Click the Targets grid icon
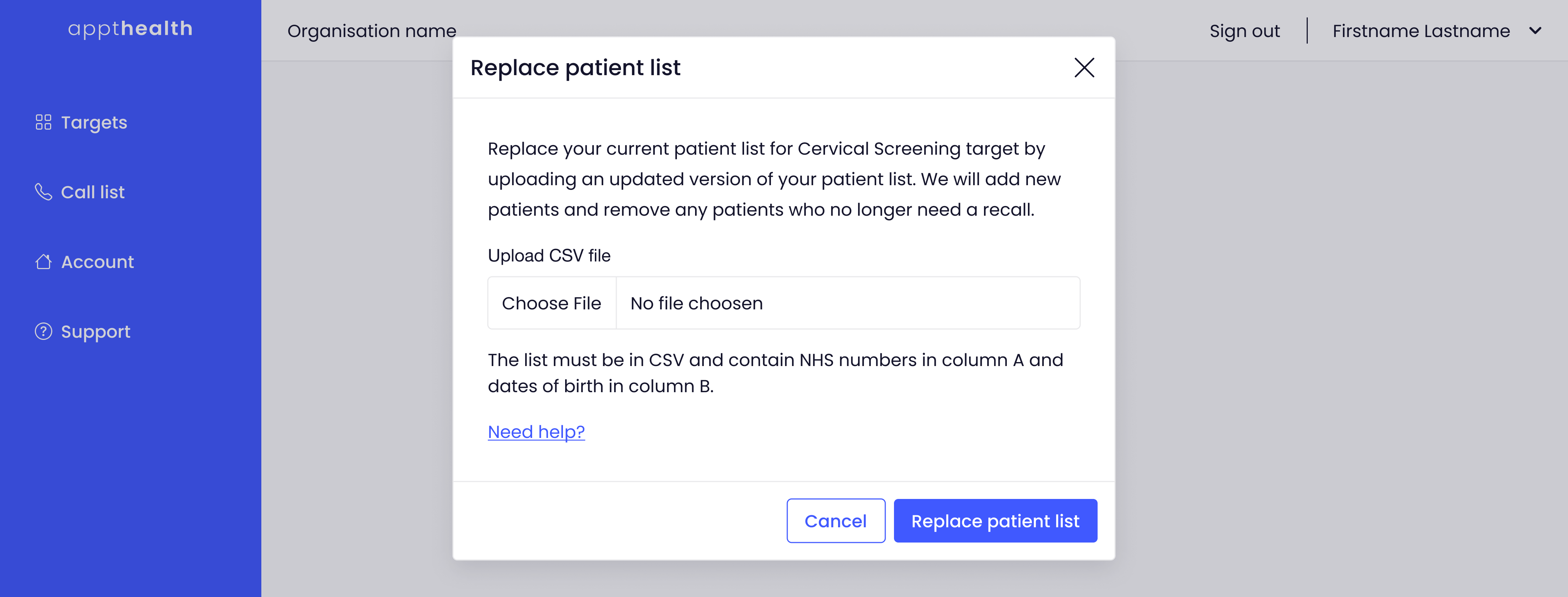 [x=43, y=122]
